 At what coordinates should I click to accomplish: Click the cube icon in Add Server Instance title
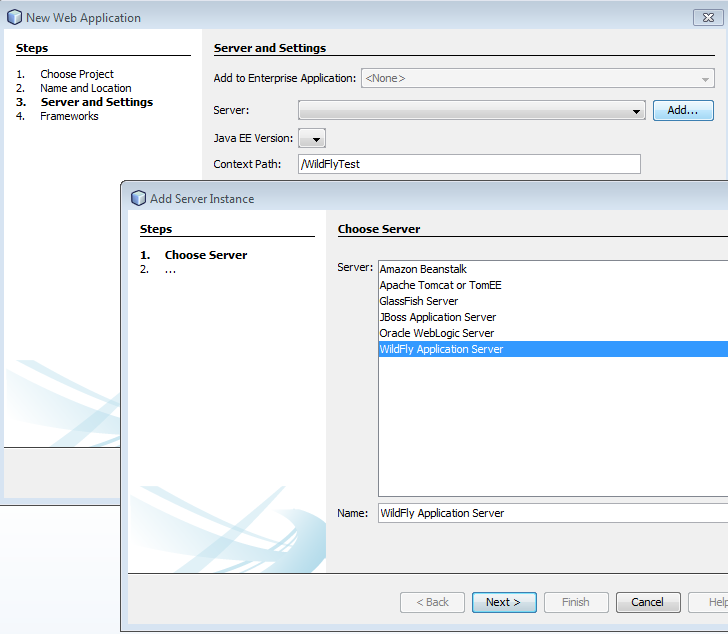point(138,198)
